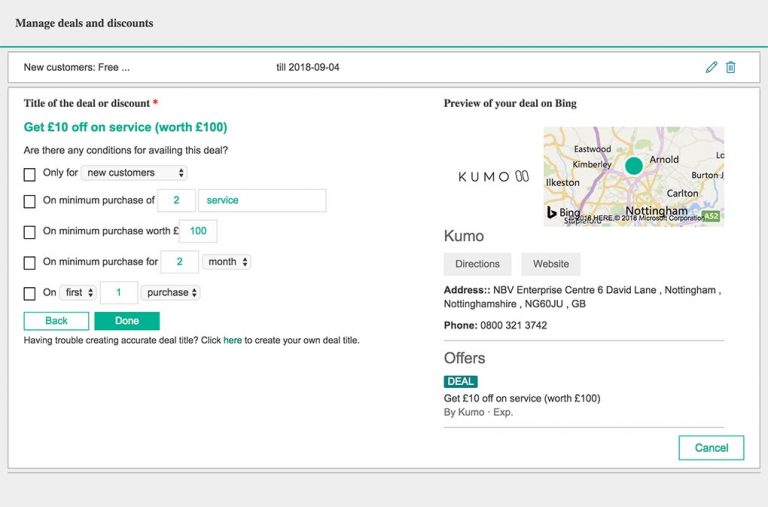Open the 'purchase' type dropdown

(x=170, y=293)
